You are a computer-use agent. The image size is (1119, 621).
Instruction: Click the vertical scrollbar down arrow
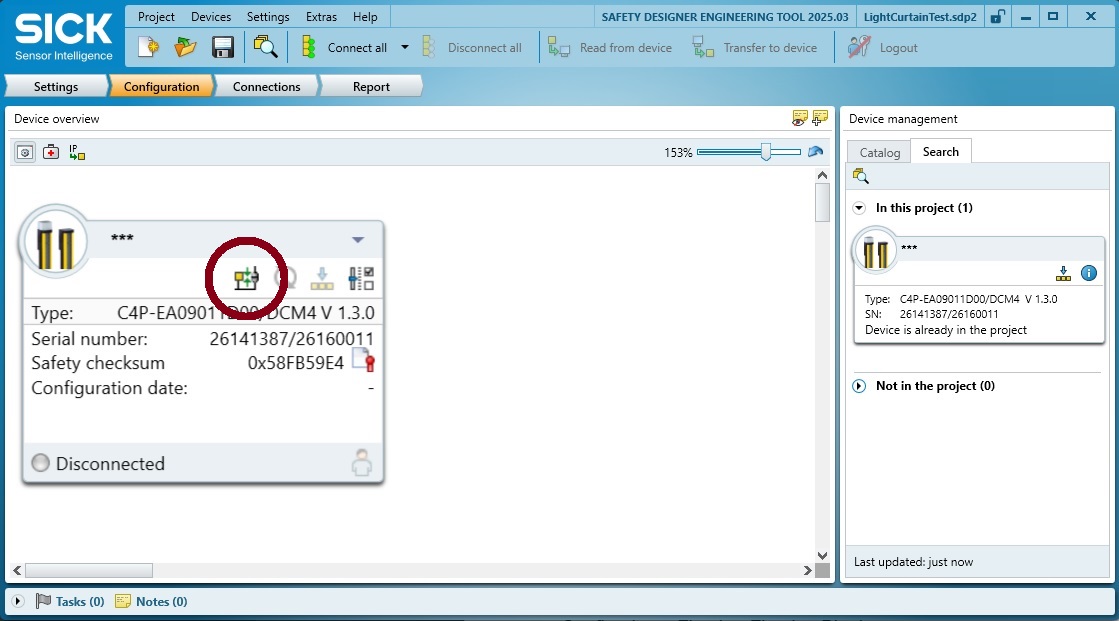(x=822, y=555)
